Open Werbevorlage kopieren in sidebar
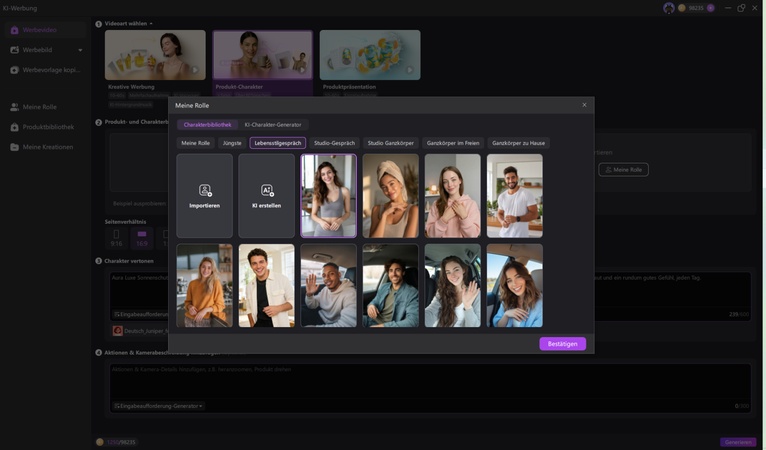This screenshot has height=450, width=766. pyautogui.click(x=45, y=70)
